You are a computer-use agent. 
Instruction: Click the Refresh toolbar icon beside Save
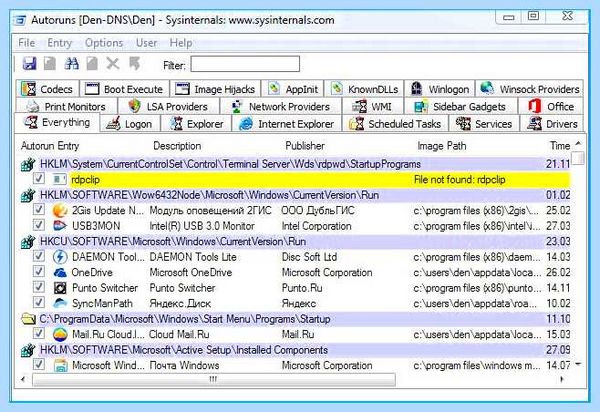pyautogui.click(x=50, y=63)
